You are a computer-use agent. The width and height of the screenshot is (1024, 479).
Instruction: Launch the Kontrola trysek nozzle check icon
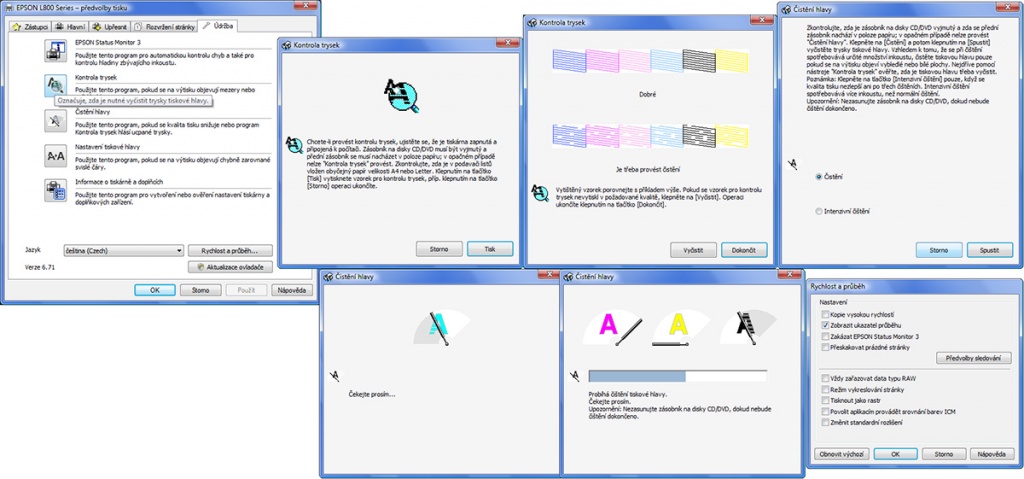point(56,85)
